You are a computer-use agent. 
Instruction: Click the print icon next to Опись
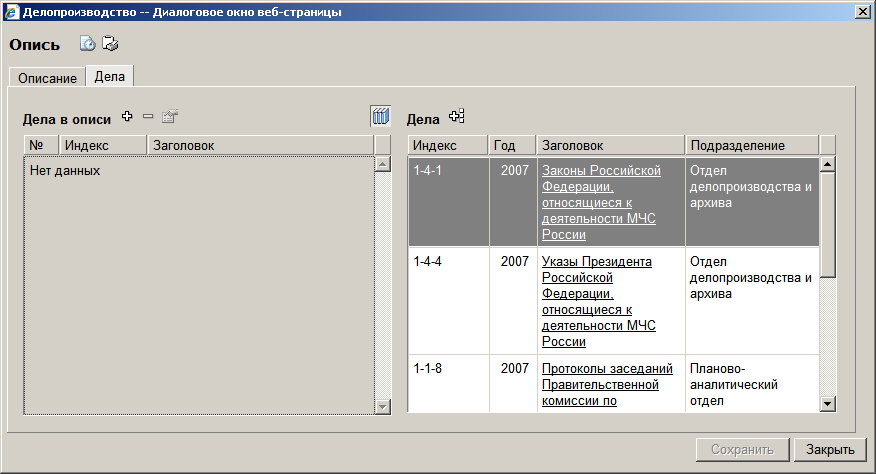pyautogui.click(x=110, y=44)
